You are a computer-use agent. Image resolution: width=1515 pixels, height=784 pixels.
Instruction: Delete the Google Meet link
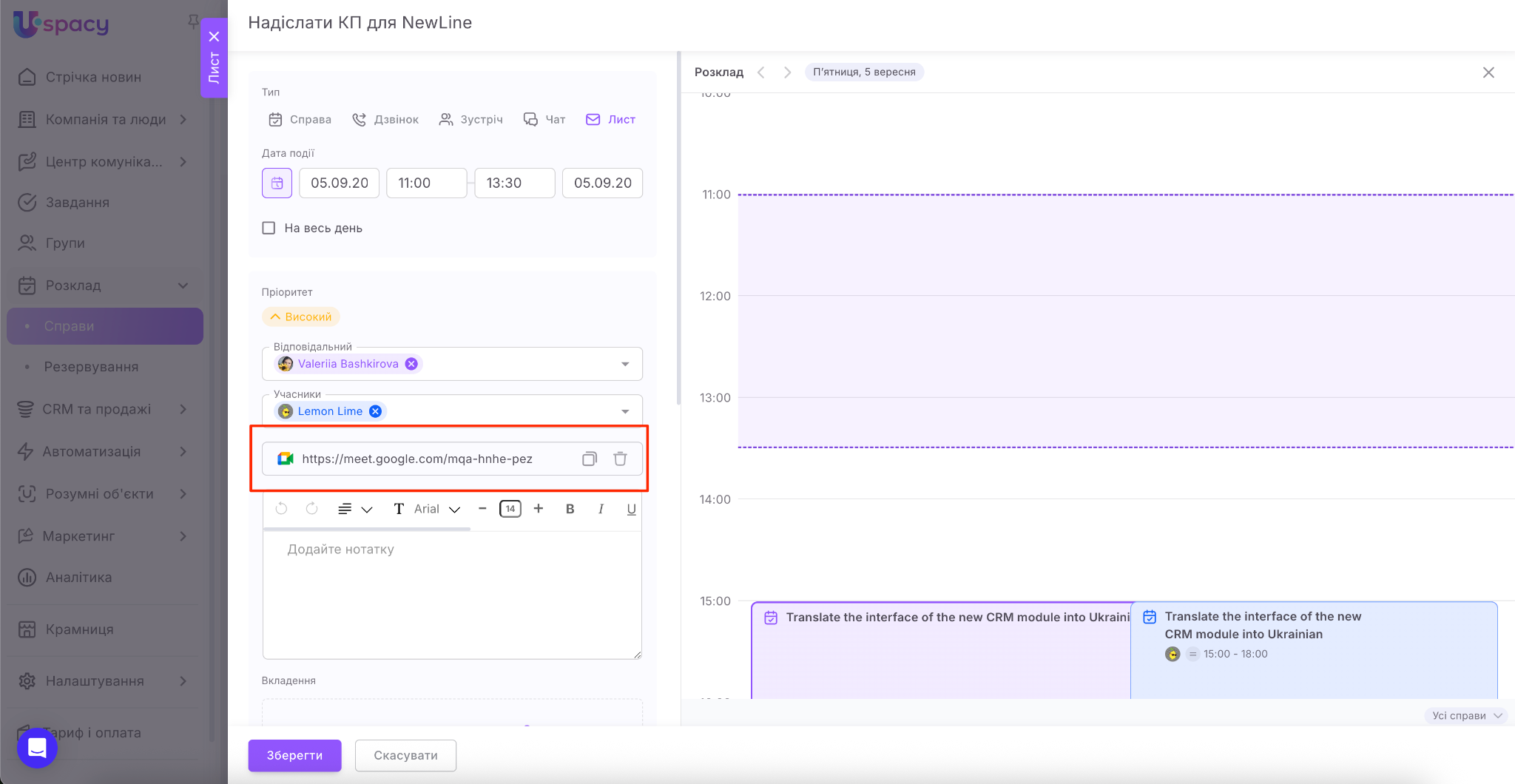click(620, 459)
